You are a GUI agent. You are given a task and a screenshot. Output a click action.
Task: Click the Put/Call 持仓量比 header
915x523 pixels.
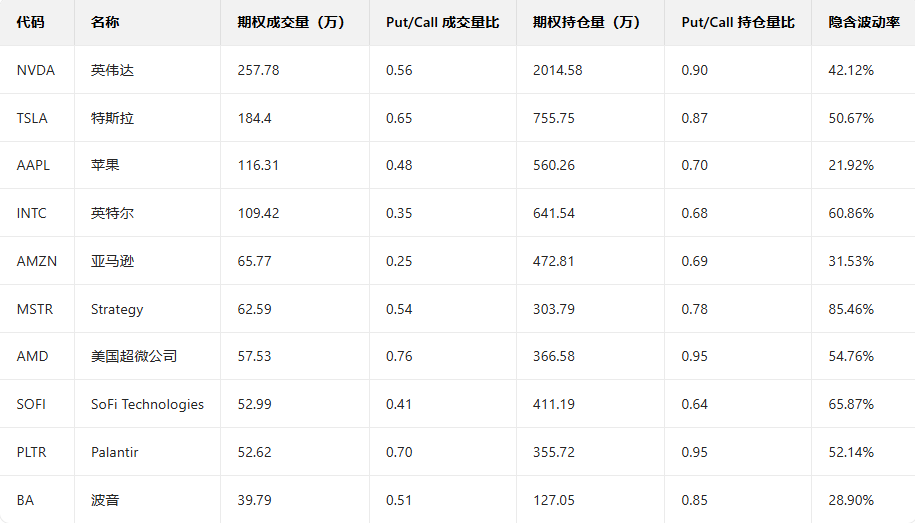[x=738, y=22]
